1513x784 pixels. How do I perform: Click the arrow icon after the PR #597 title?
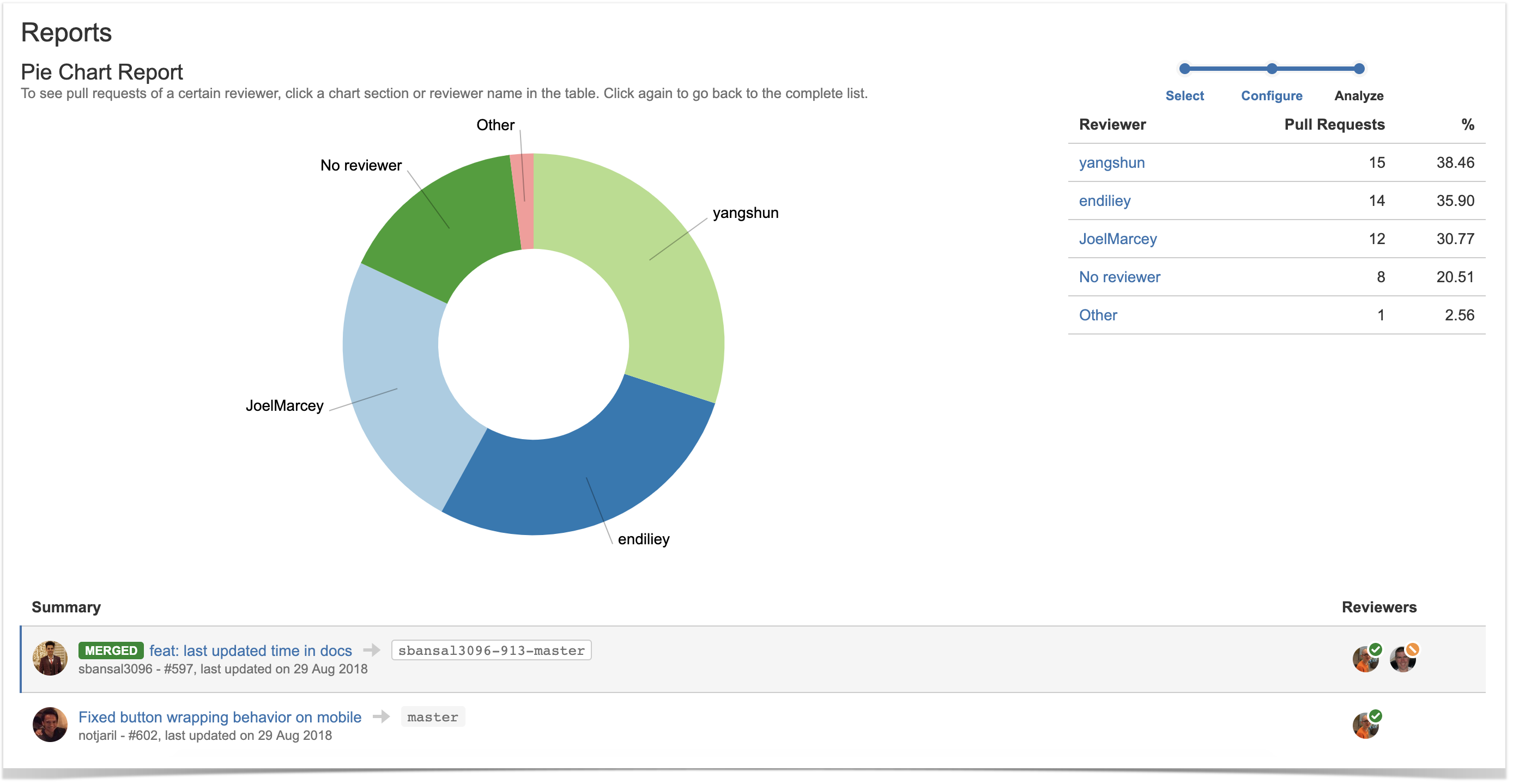pyautogui.click(x=372, y=650)
